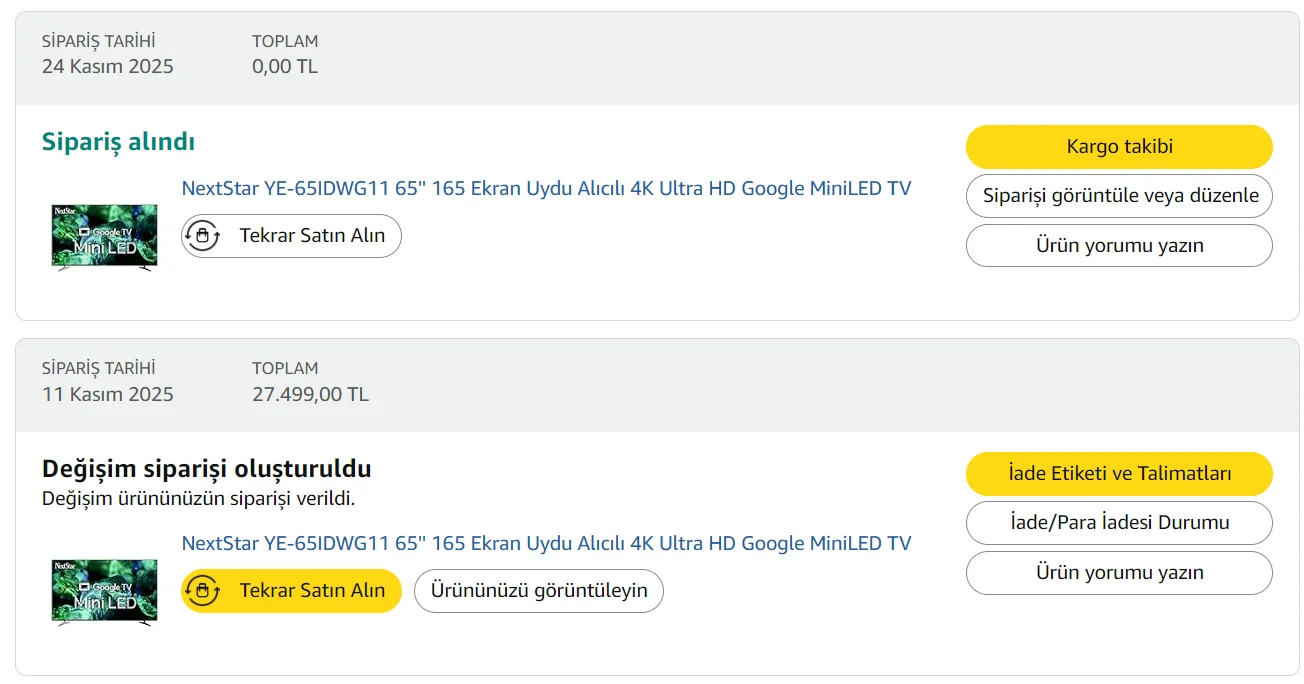Viewport: 1304px width, 684px height.
Task: Click the 27.499,00 TL order total
Action: pos(310,394)
